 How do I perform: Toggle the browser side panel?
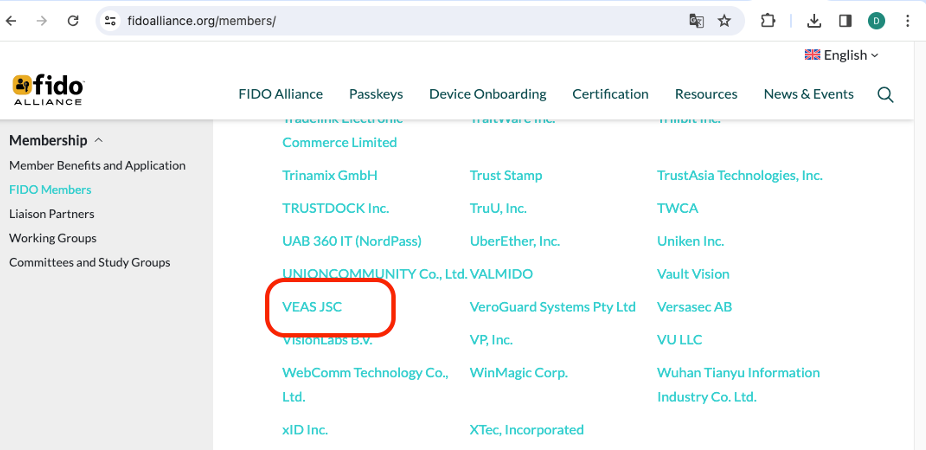pos(845,21)
